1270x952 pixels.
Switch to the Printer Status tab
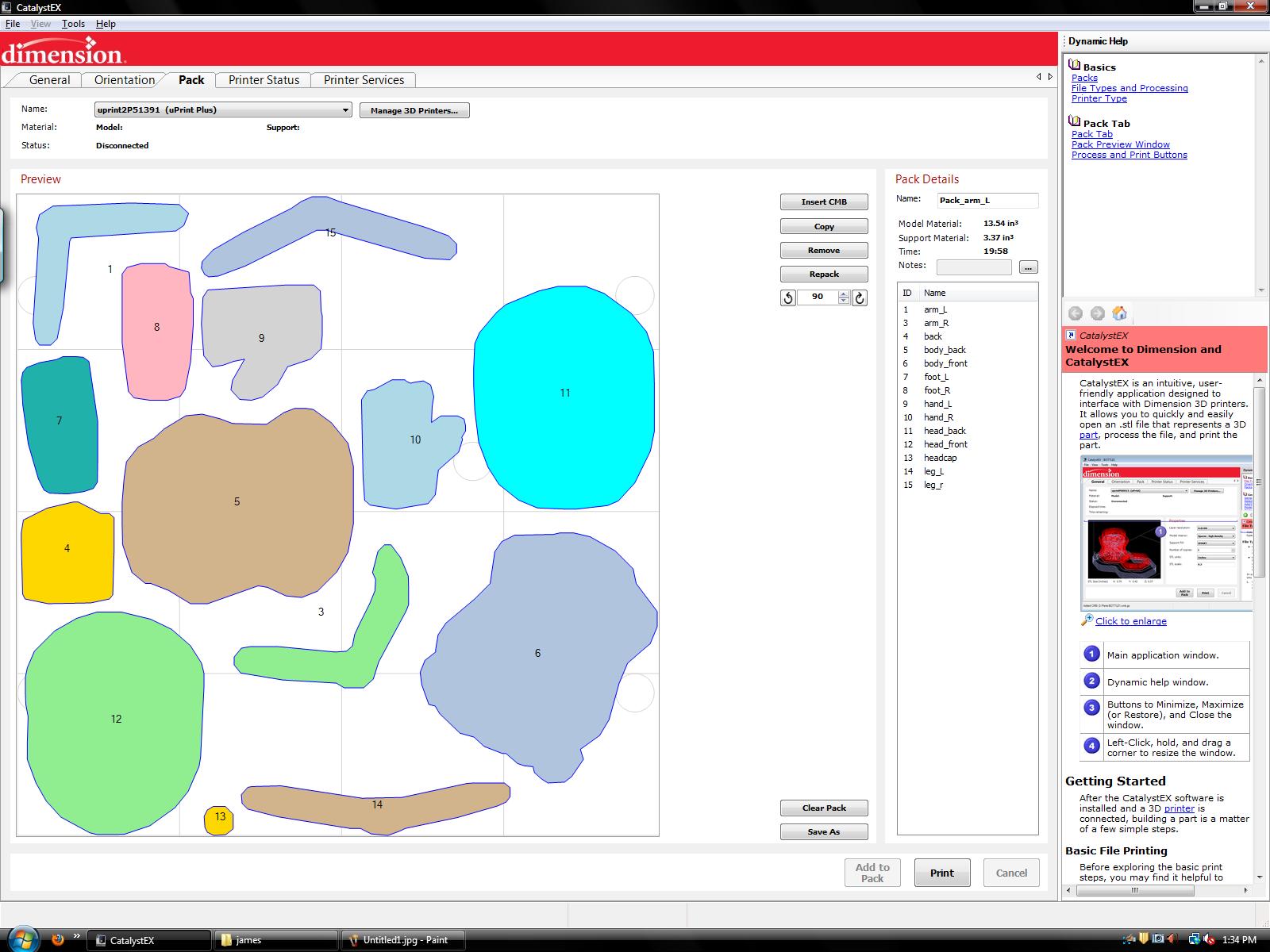click(x=264, y=80)
